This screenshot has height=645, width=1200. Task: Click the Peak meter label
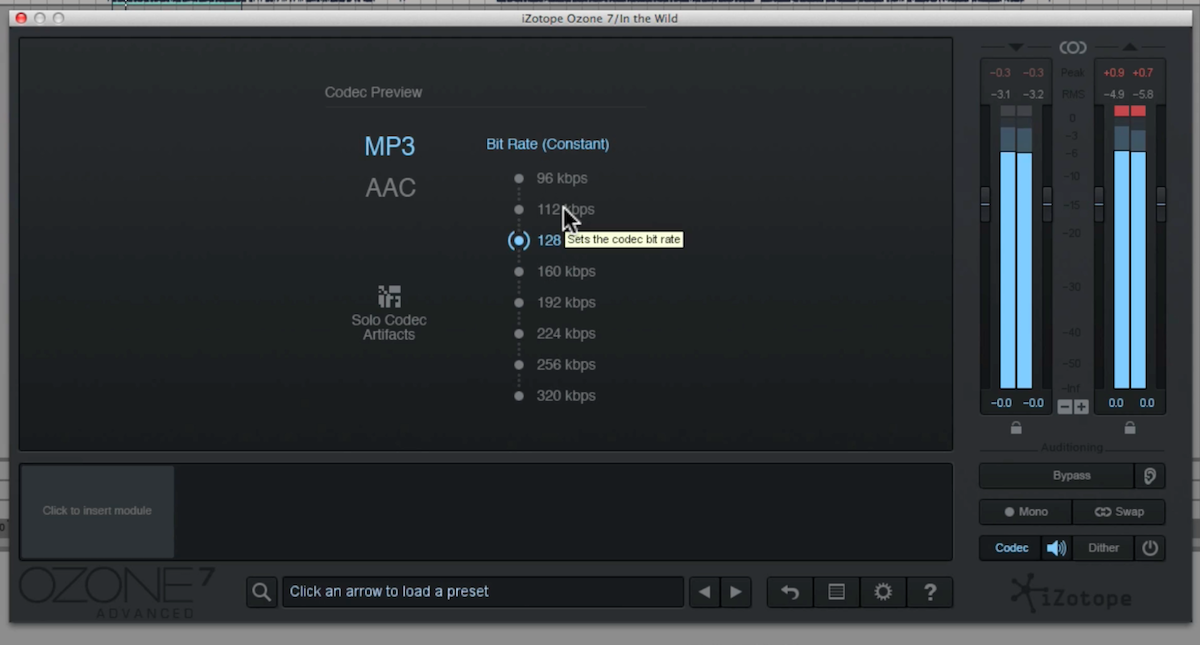[1073, 73]
